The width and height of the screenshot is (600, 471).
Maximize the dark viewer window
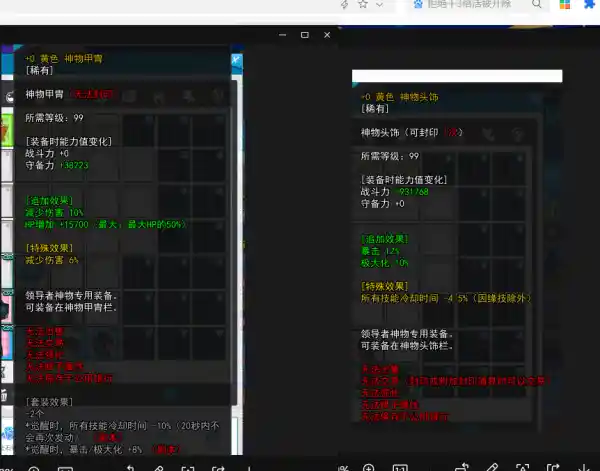pyautogui.click(x=305, y=35)
